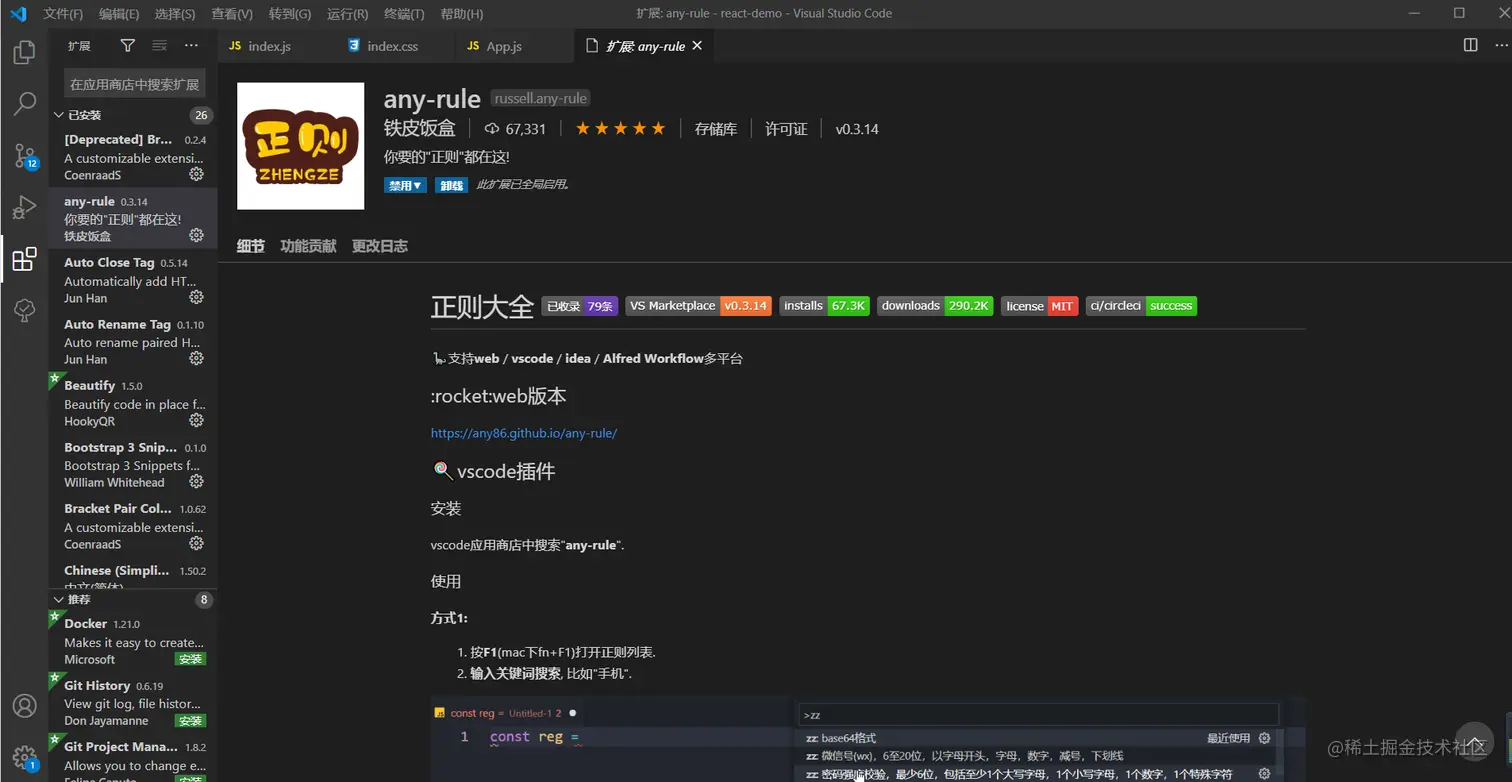Click the license MIT badge
The image size is (1512, 782).
coord(1040,306)
